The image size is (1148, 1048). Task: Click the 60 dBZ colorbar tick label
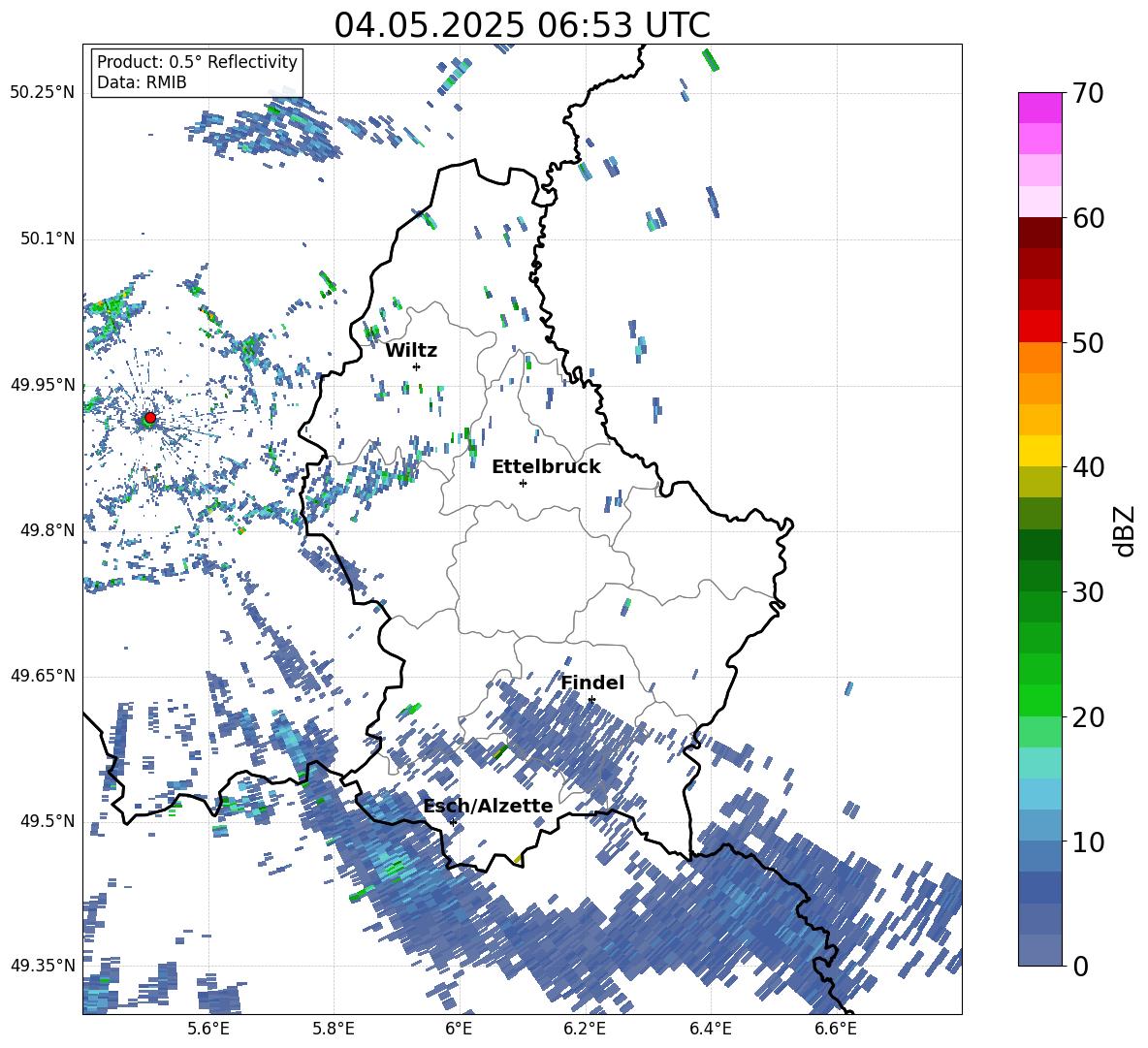coord(1087,218)
